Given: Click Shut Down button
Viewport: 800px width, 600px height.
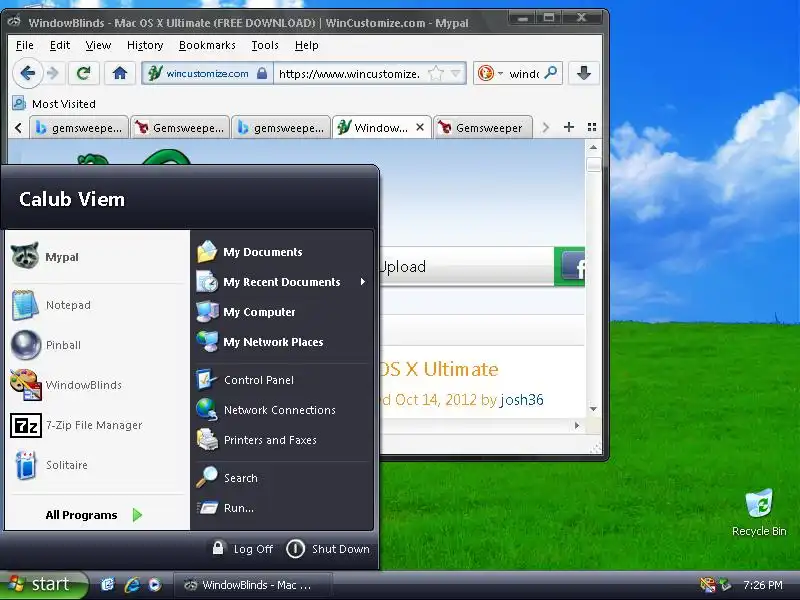Looking at the screenshot, I should coord(328,549).
